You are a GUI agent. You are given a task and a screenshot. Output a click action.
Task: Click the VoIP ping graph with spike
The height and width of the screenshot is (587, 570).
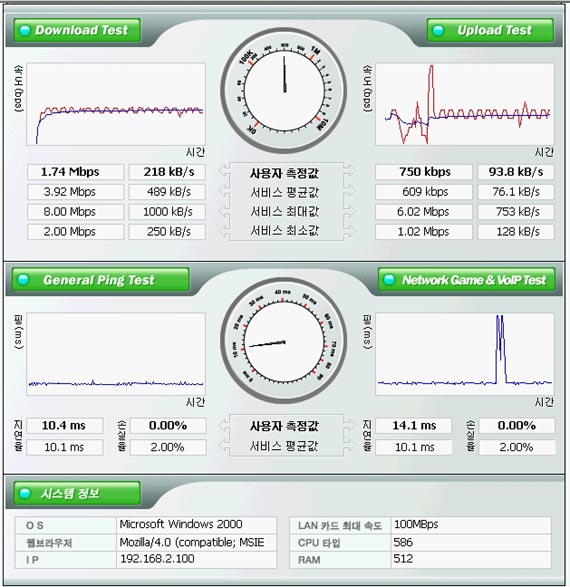tap(464, 354)
